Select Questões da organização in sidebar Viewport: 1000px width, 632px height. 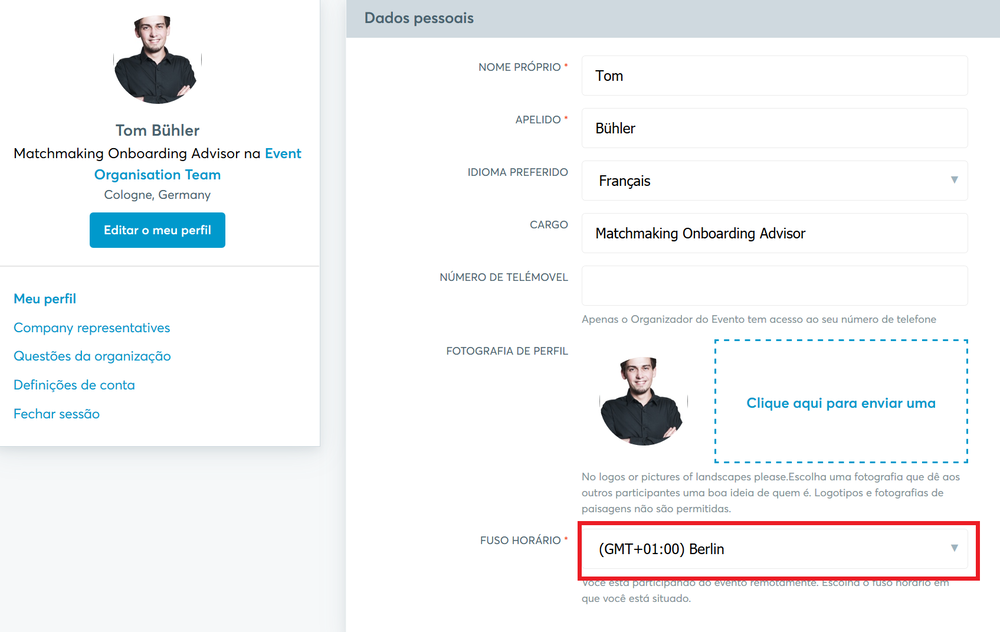pyautogui.click(x=92, y=356)
